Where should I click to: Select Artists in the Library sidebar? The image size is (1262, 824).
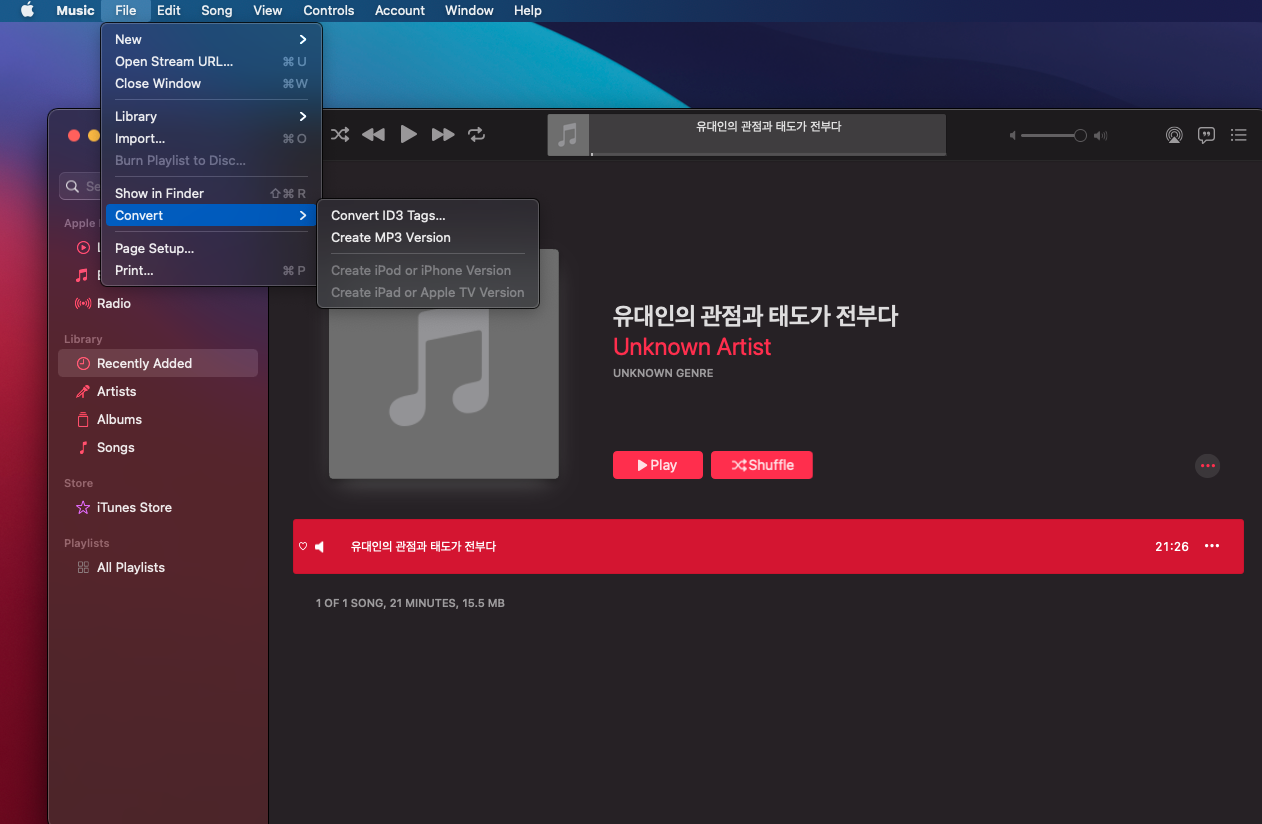tap(158, 391)
